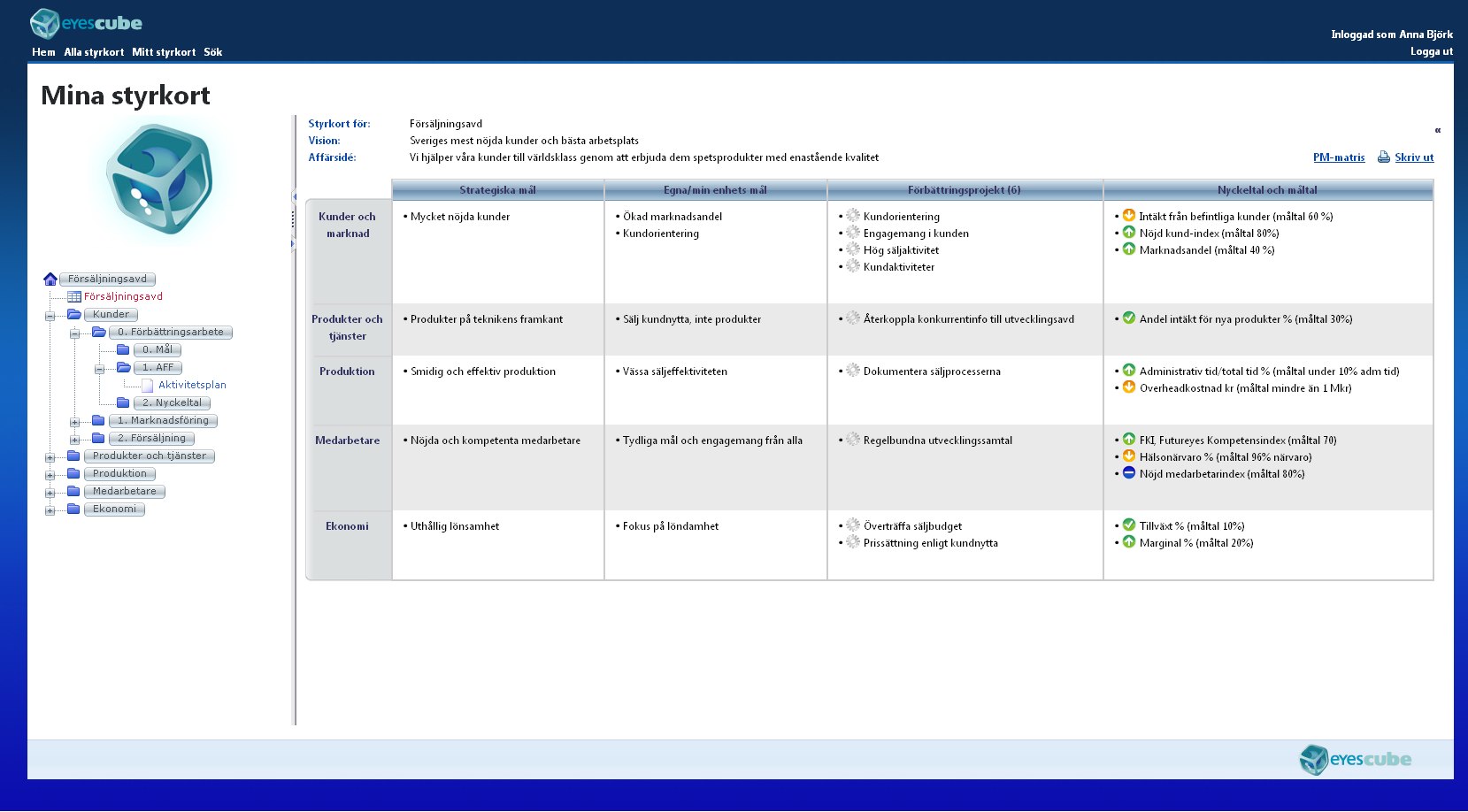Click the Förbättringsprojekt (6) column header
The height and width of the screenshot is (812, 1468).
coord(965,190)
